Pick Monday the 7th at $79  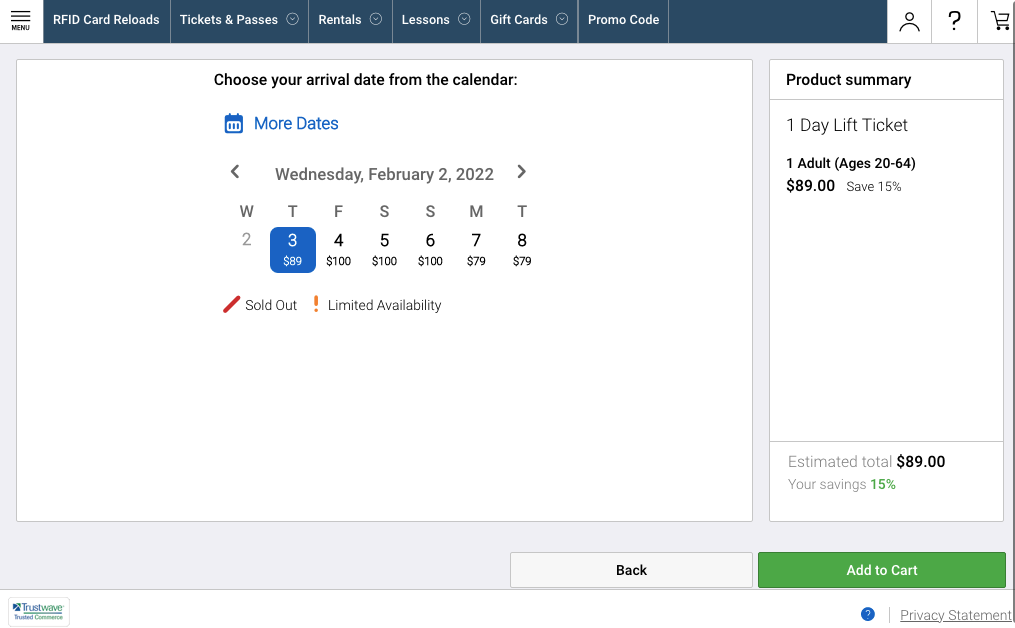coord(476,249)
